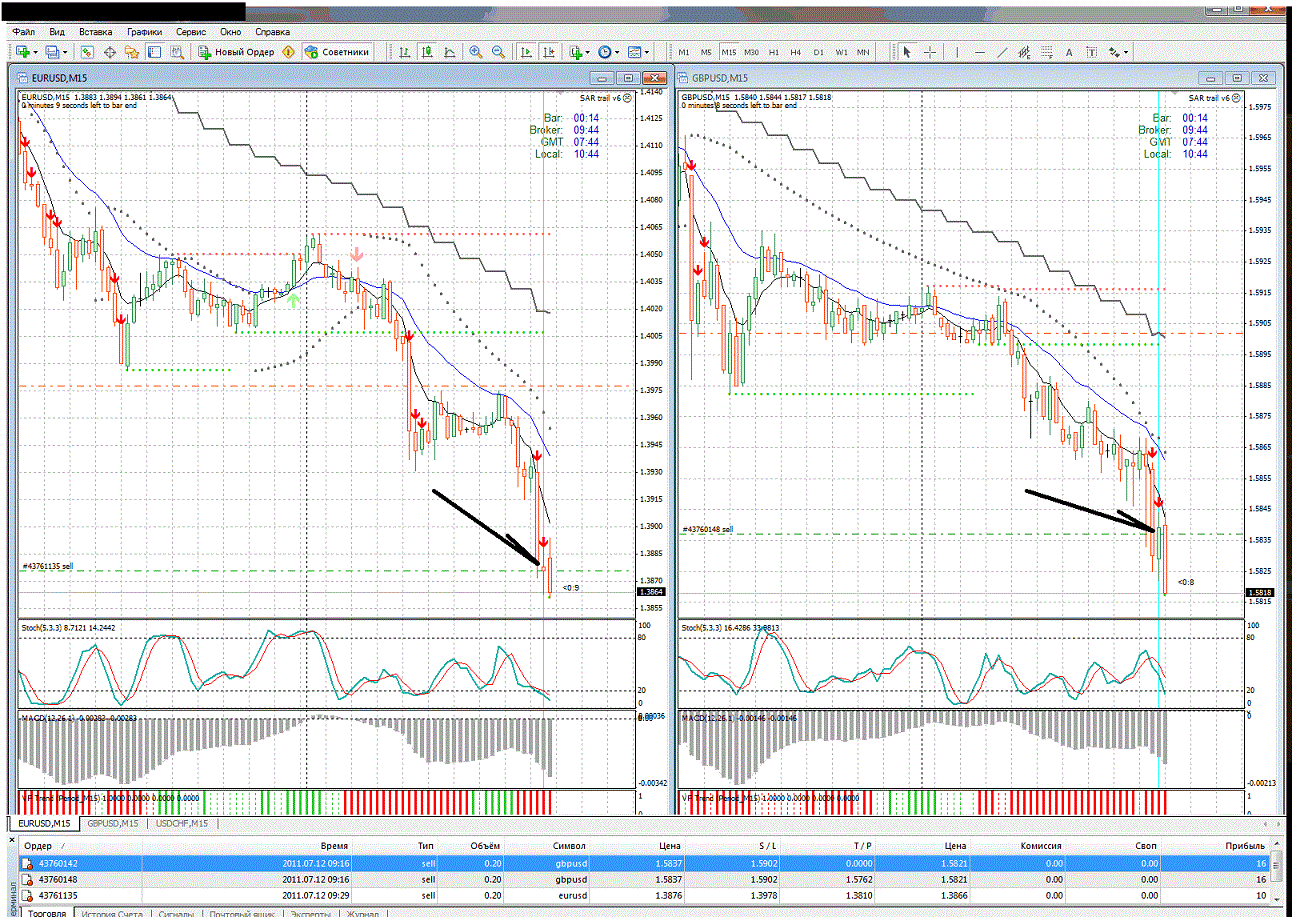This screenshot has height=917, width=1292.
Task: Open the Navigator panel
Action: [x=132, y=52]
